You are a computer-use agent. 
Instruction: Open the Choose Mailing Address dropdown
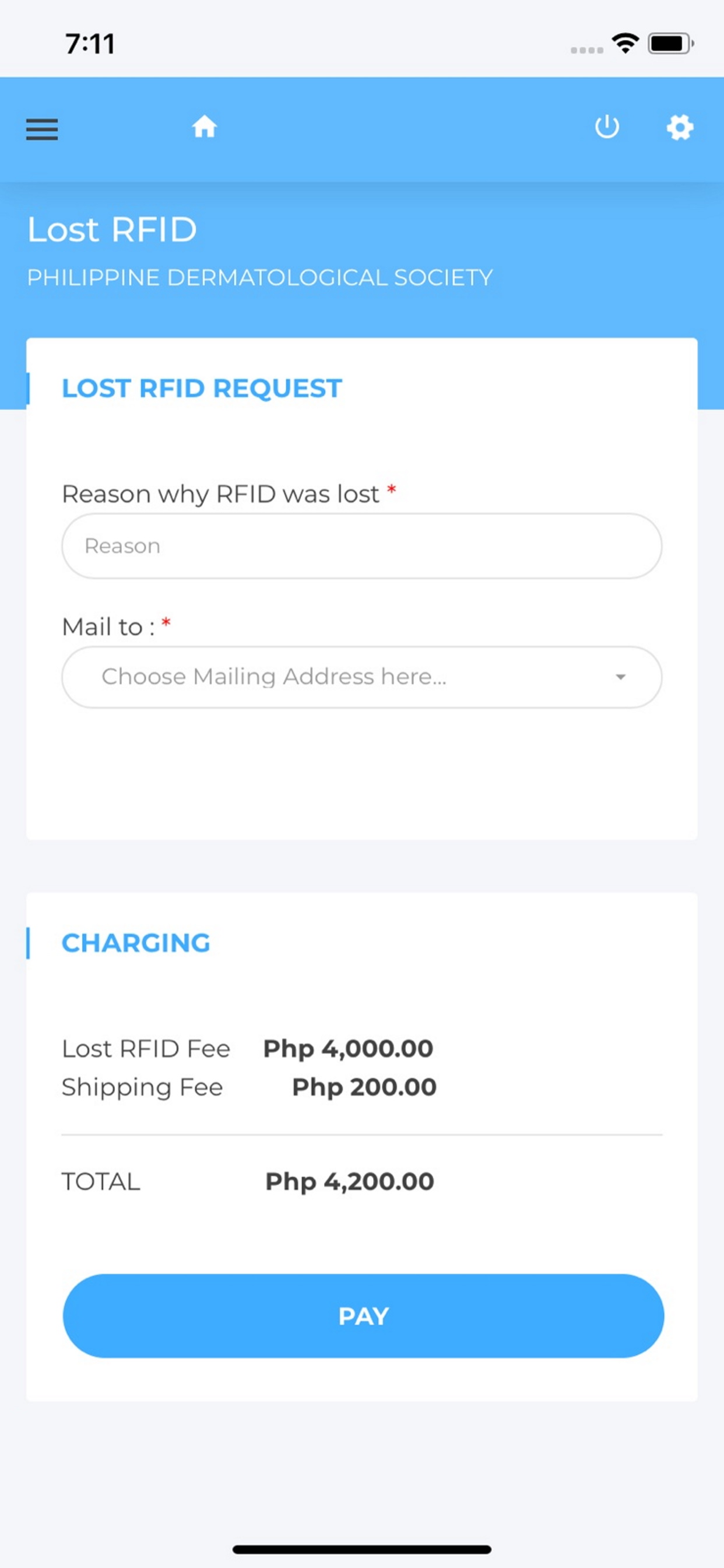click(x=362, y=677)
